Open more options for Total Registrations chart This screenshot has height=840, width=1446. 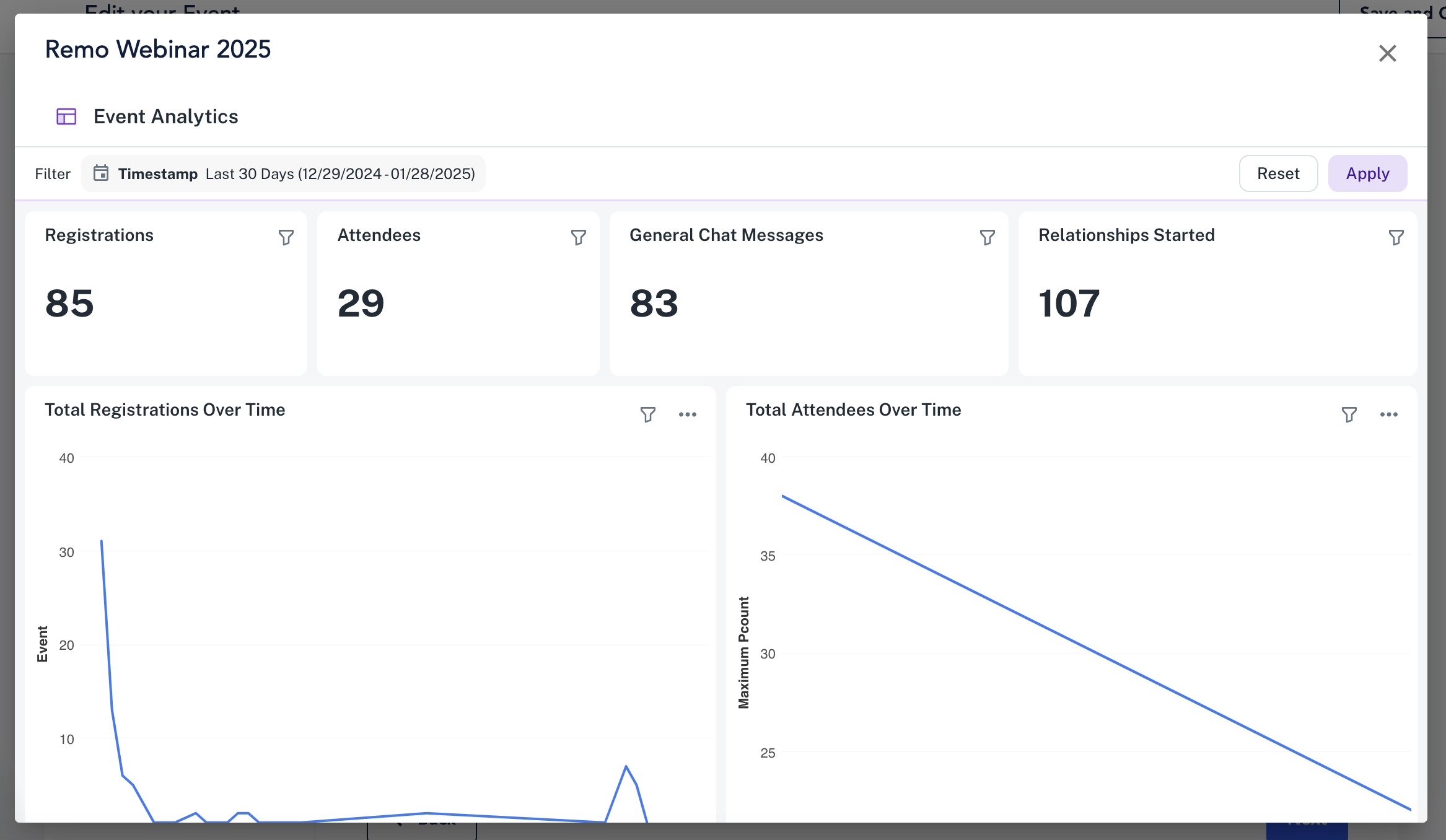click(687, 414)
